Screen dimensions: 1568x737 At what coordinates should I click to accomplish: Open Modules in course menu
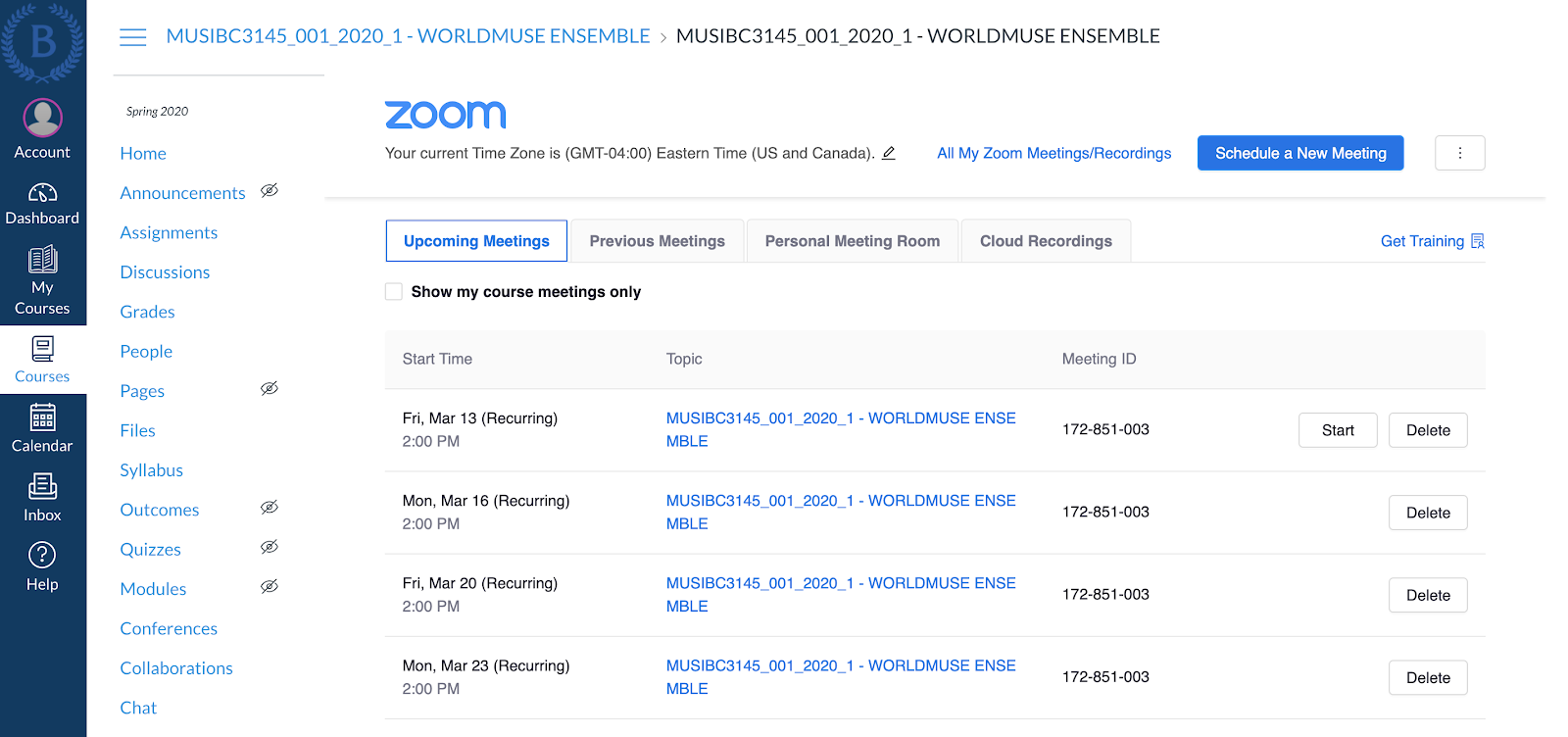coord(153,589)
